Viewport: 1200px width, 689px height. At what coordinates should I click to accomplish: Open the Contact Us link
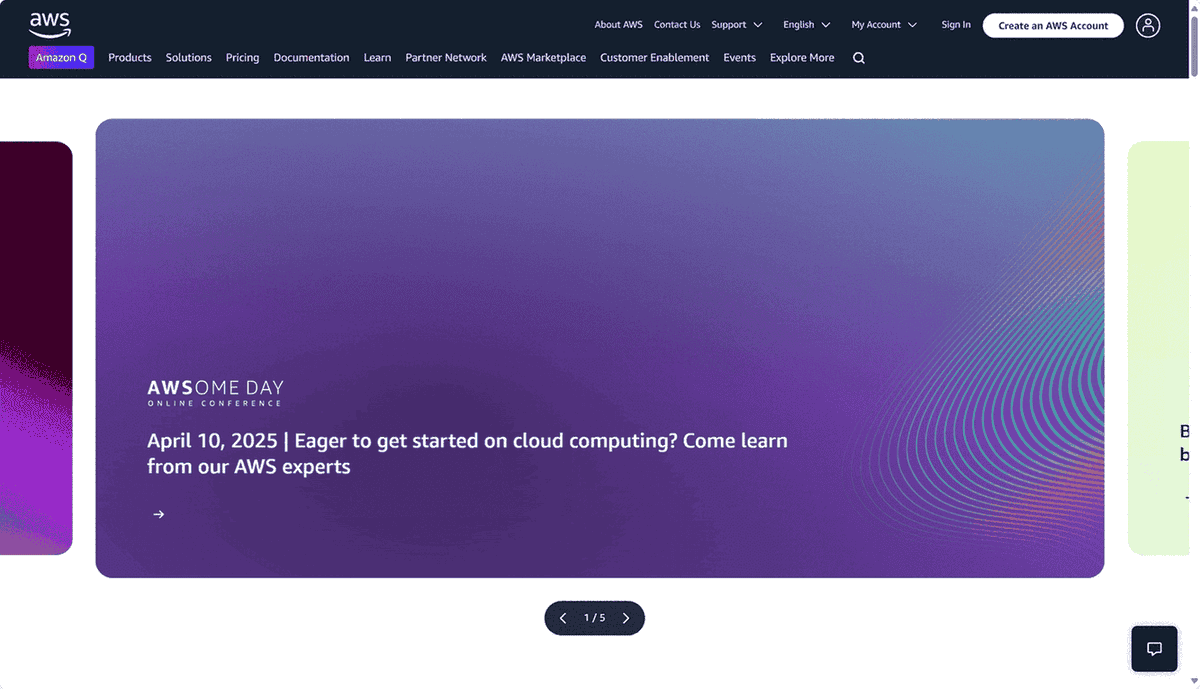point(677,25)
